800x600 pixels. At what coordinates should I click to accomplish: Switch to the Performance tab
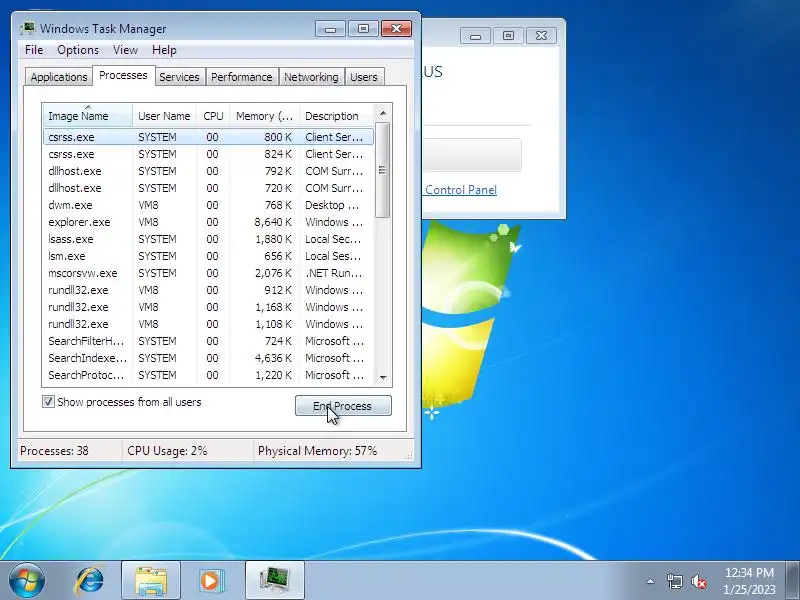tap(241, 77)
